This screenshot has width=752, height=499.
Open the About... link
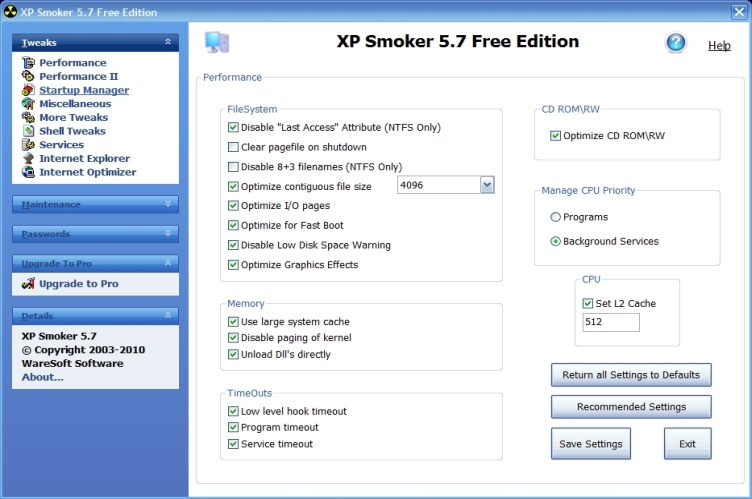[x=42, y=377]
